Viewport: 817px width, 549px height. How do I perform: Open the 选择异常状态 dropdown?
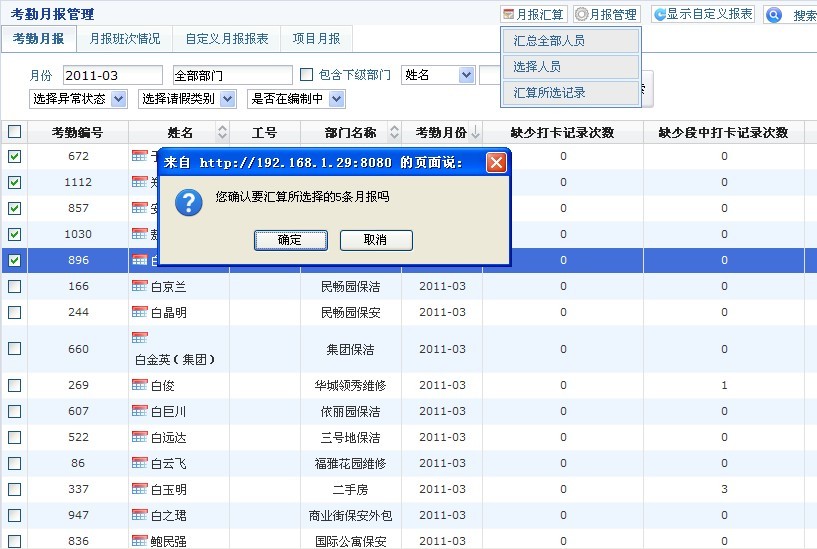click(78, 98)
